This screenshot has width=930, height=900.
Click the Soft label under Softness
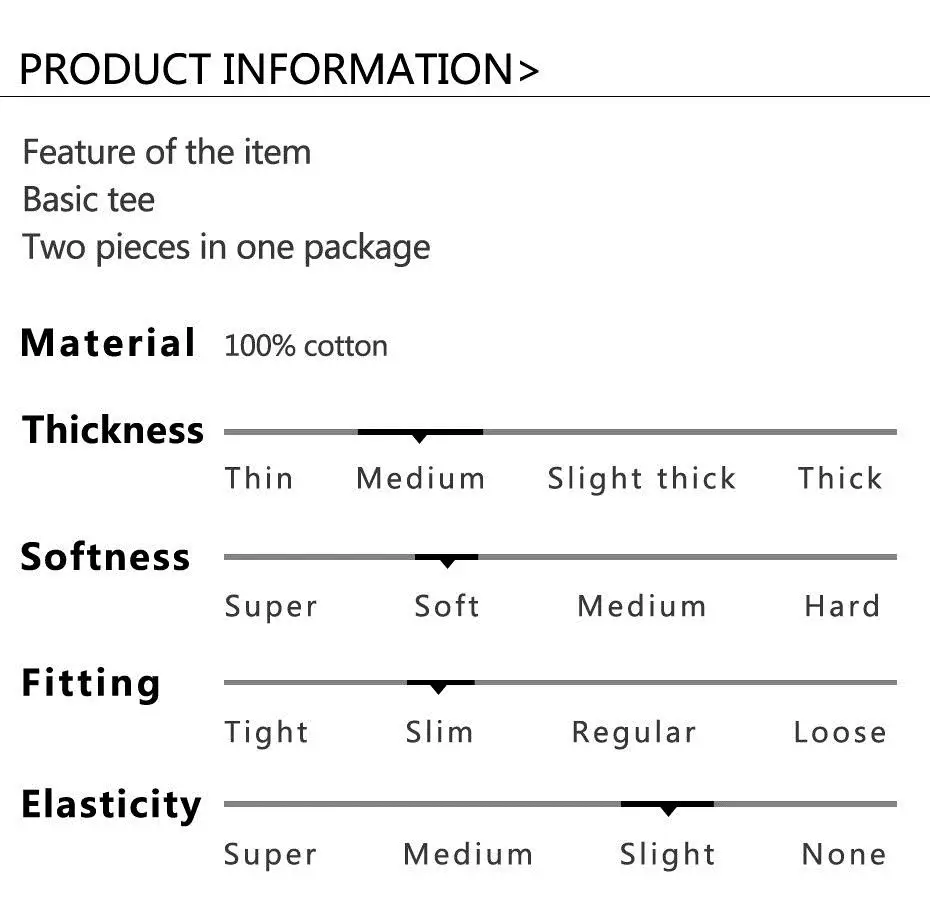[447, 606]
